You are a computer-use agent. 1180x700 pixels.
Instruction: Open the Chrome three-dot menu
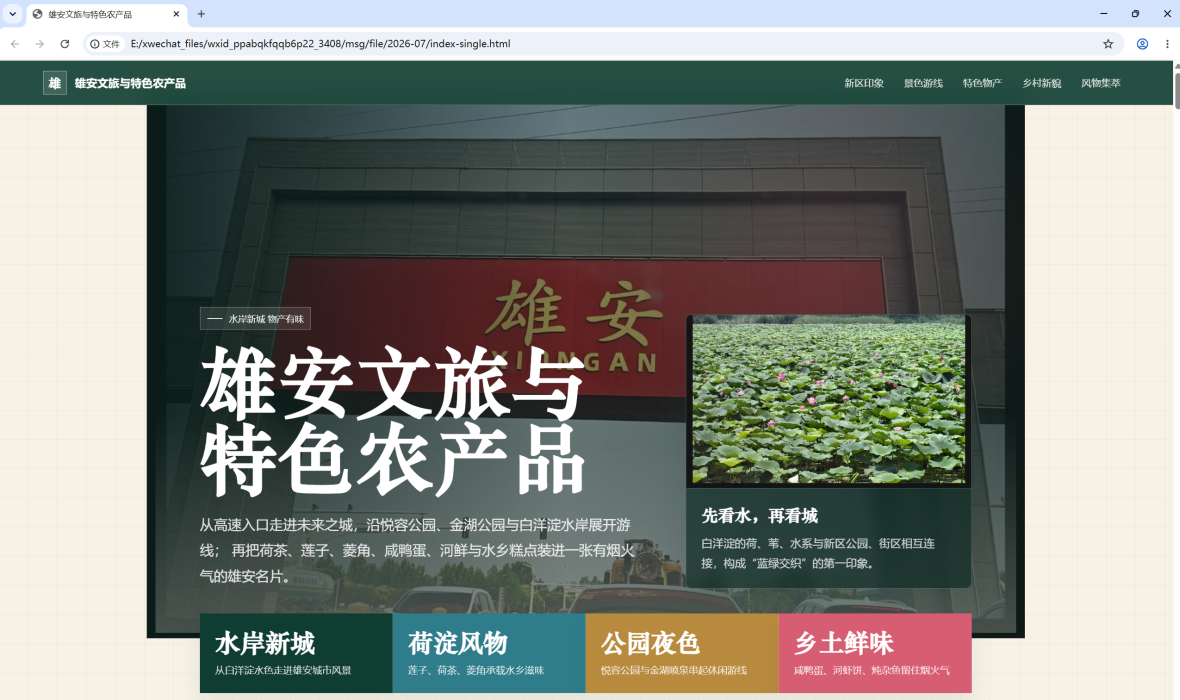click(1167, 44)
